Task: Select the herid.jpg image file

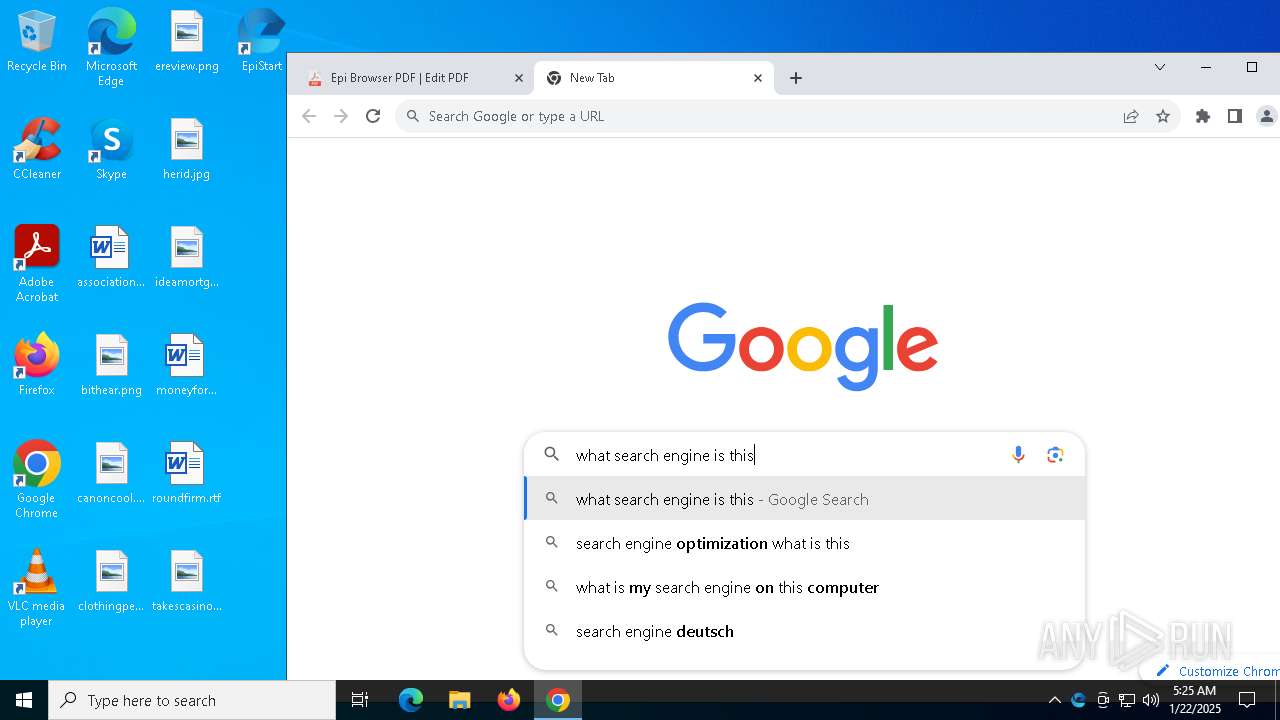Action: point(187,149)
